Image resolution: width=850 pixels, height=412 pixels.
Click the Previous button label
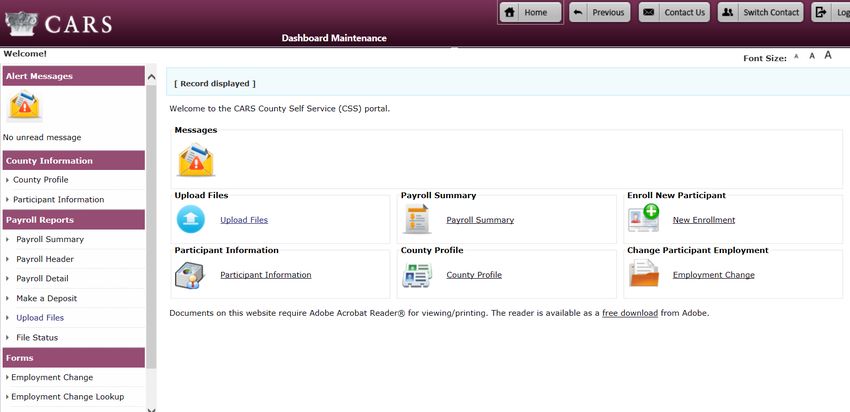pyautogui.click(x=608, y=12)
